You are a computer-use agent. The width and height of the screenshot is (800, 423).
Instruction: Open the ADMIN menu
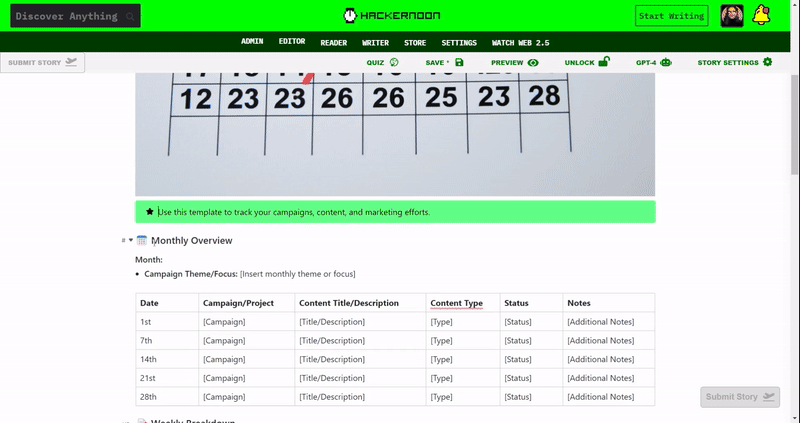pos(252,41)
